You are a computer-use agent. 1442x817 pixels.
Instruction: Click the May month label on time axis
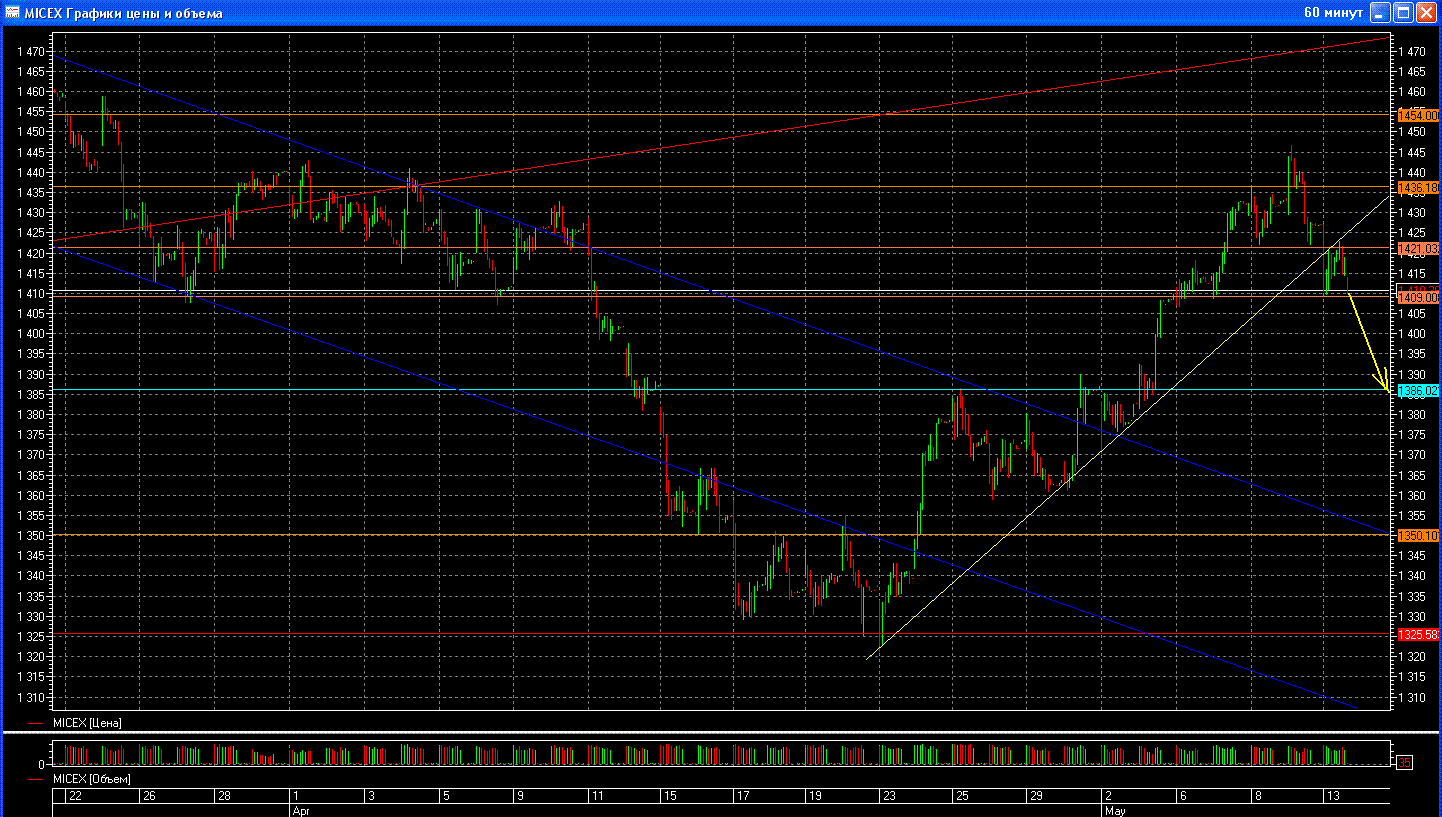click(1113, 810)
